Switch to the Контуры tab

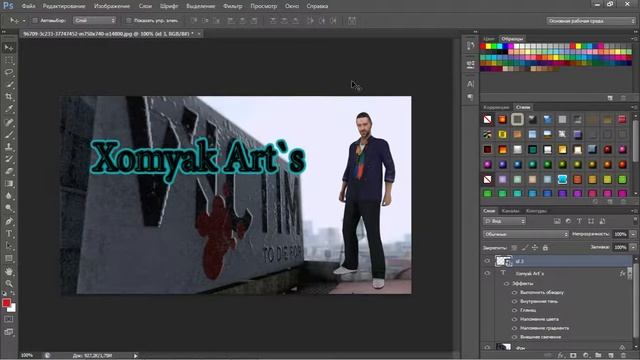(x=536, y=211)
